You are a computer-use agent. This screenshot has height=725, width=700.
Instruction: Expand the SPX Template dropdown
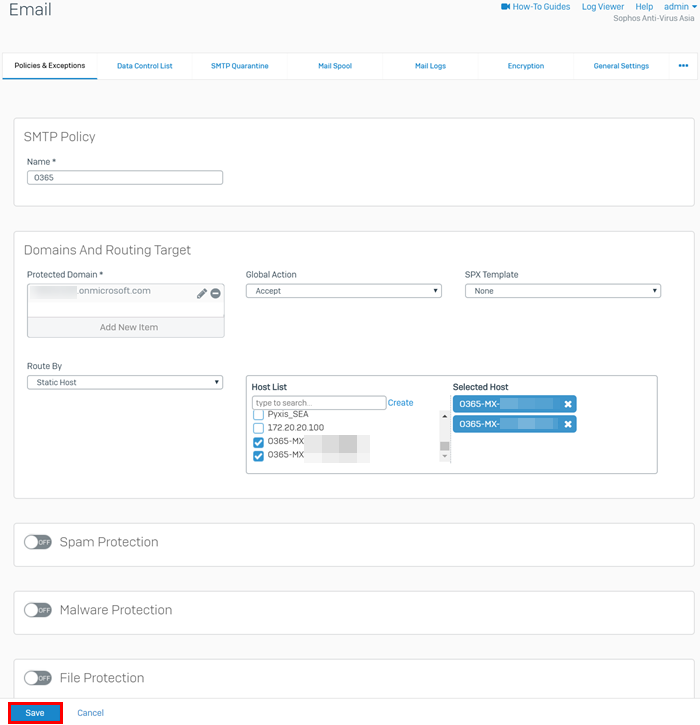coord(562,291)
